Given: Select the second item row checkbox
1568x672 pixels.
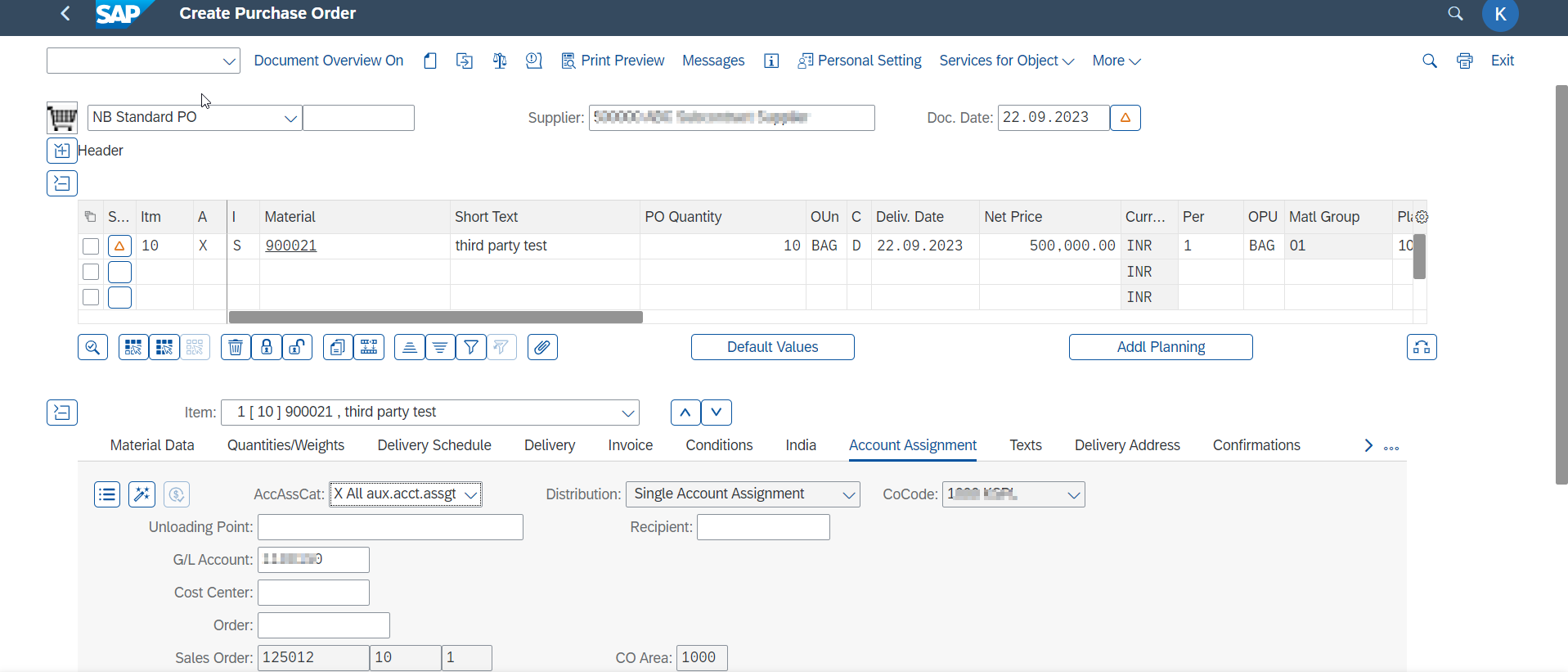Looking at the screenshot, I should click(x=91, y=272).
